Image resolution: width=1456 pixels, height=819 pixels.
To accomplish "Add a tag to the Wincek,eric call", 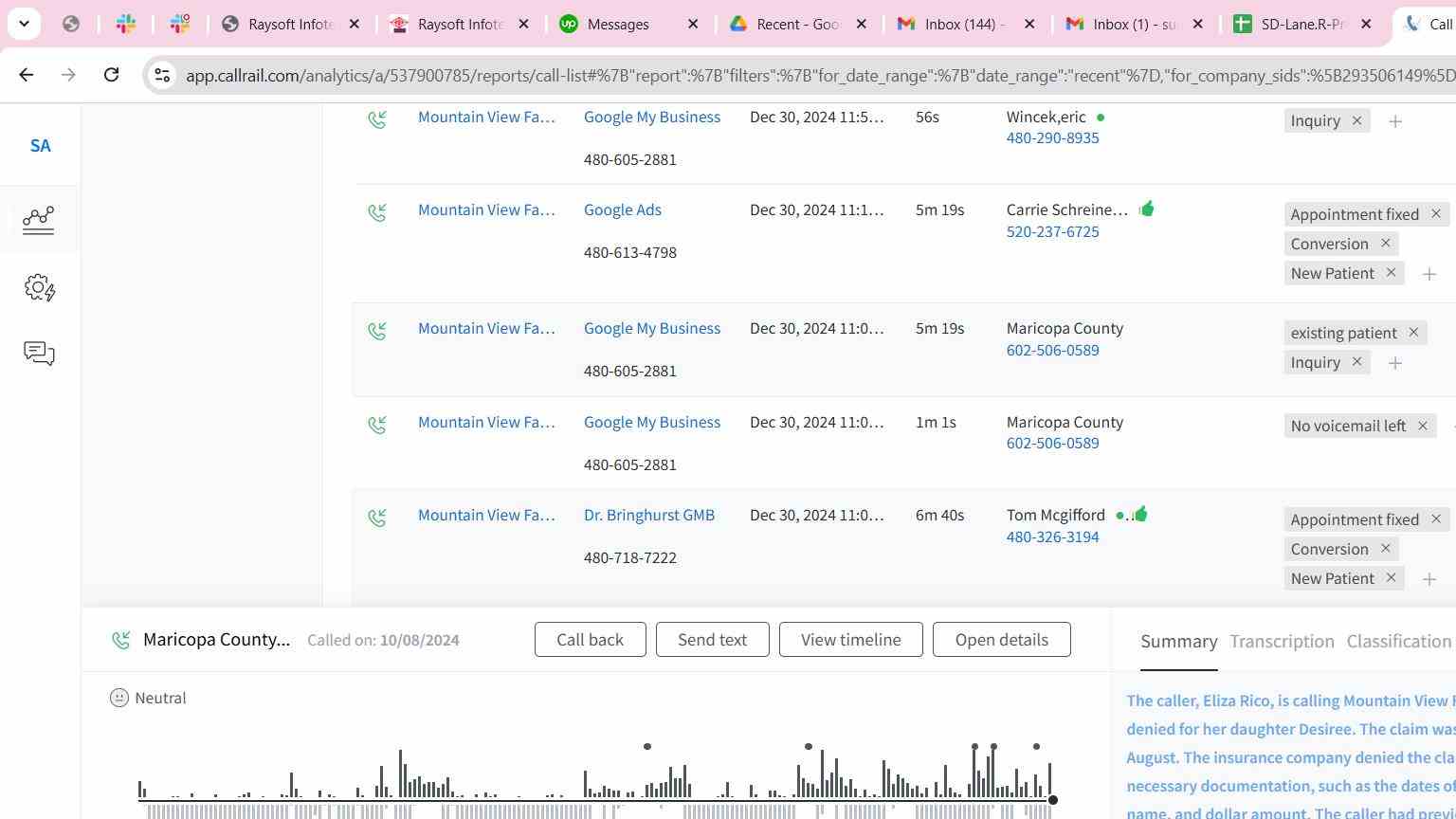I will [1395, 121].
